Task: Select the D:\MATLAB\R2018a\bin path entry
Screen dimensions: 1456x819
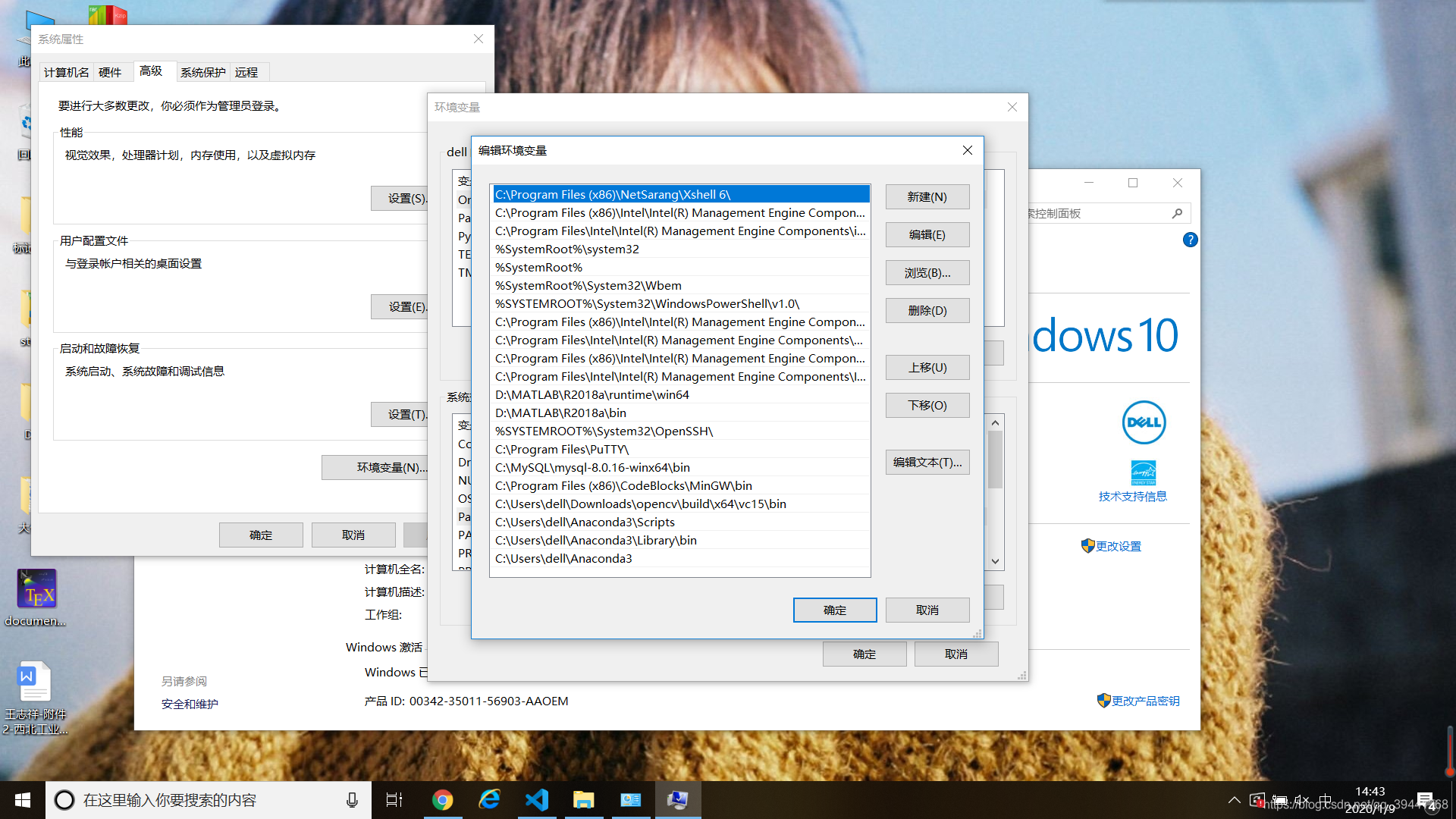Action: click(x=560, y=413)
